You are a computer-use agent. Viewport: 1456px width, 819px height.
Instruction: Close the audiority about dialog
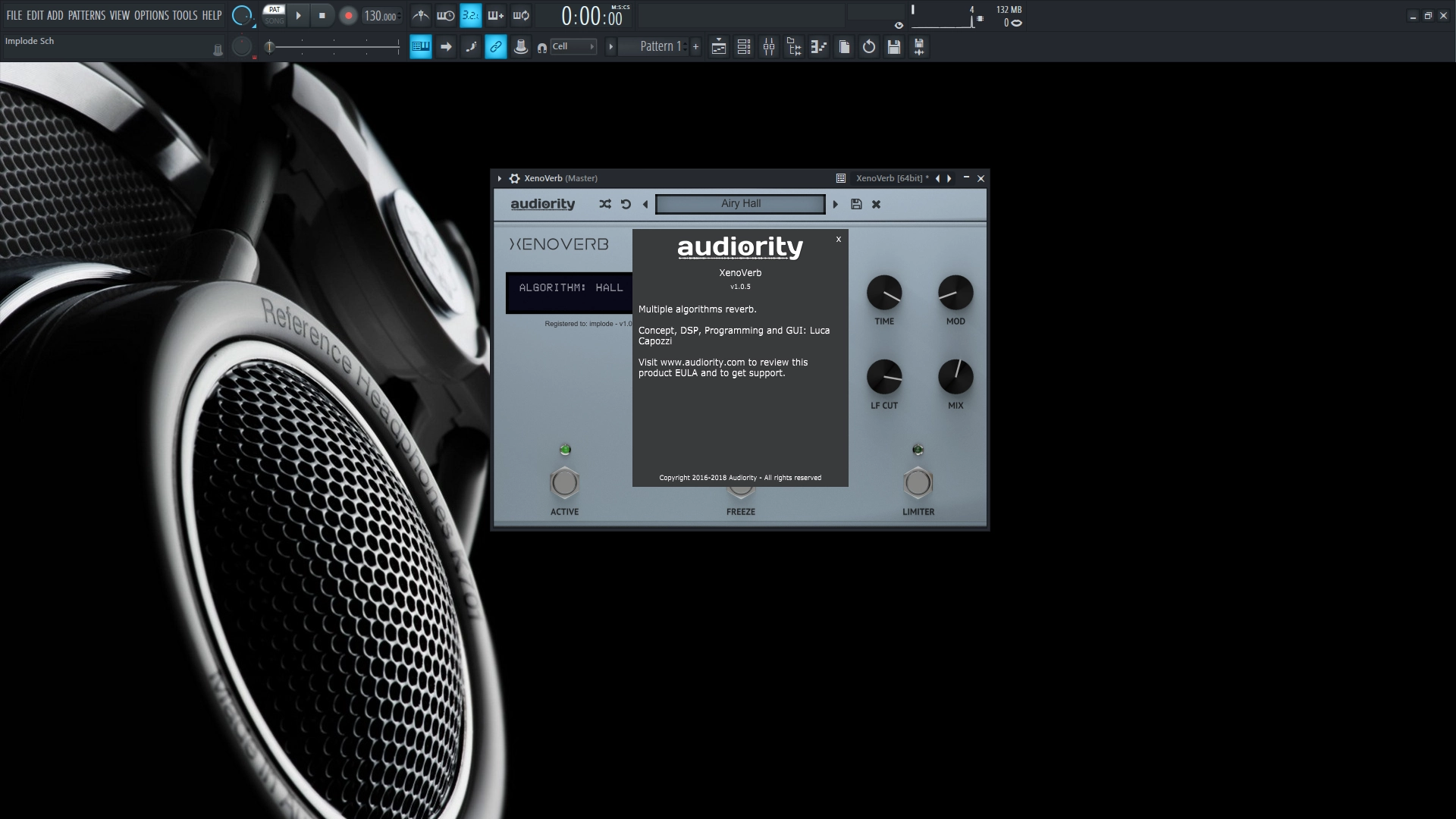(x=839, y=239)
